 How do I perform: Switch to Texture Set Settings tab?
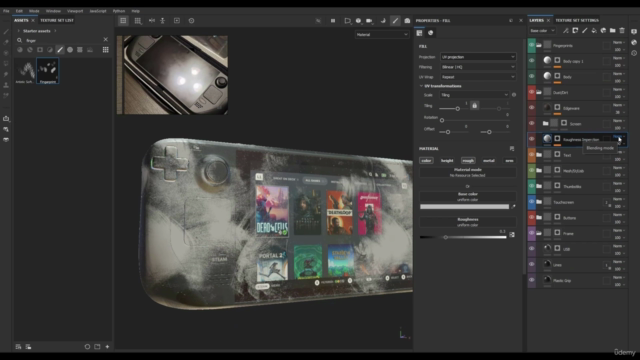tap(577, 20)
